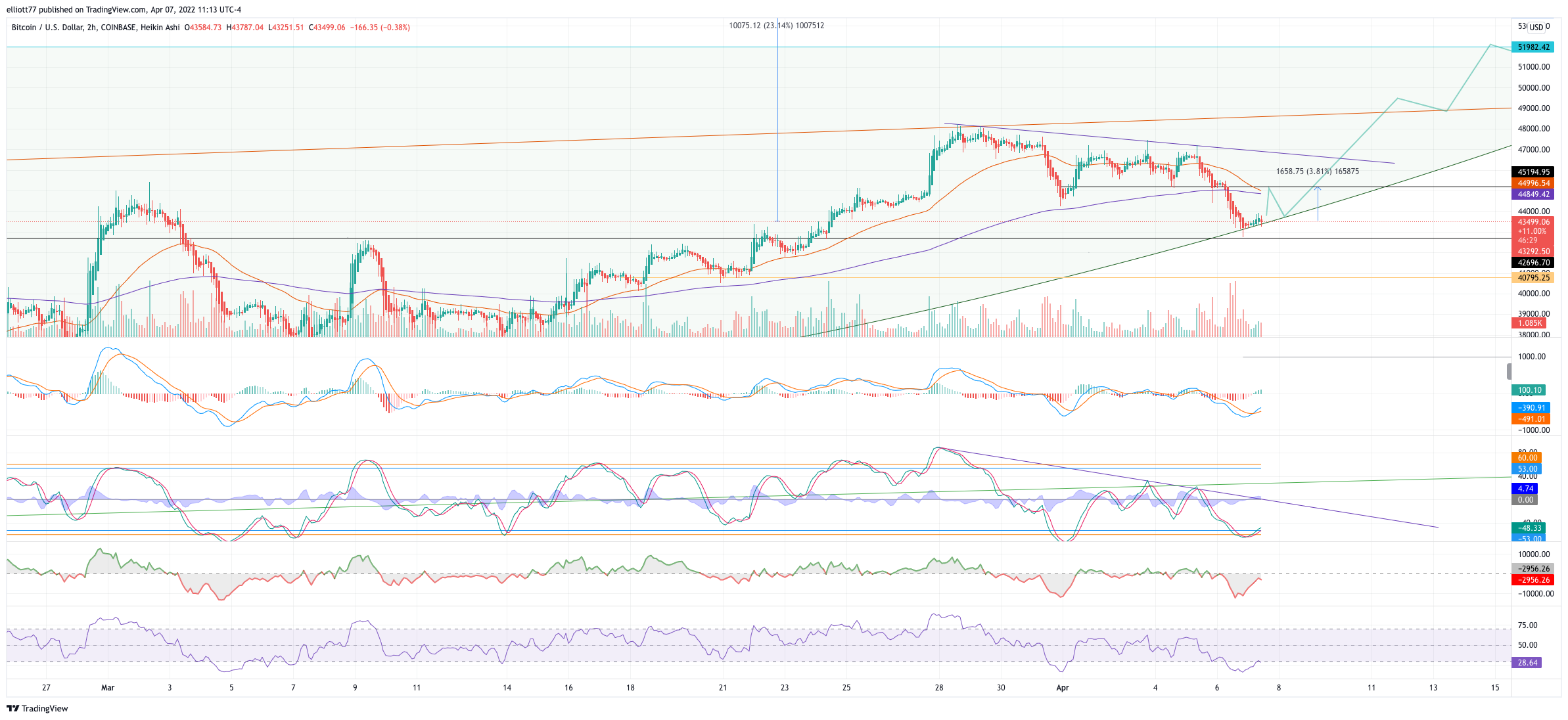Grab the gray pane scroll handle near the MACD scale

point(1509,371)
